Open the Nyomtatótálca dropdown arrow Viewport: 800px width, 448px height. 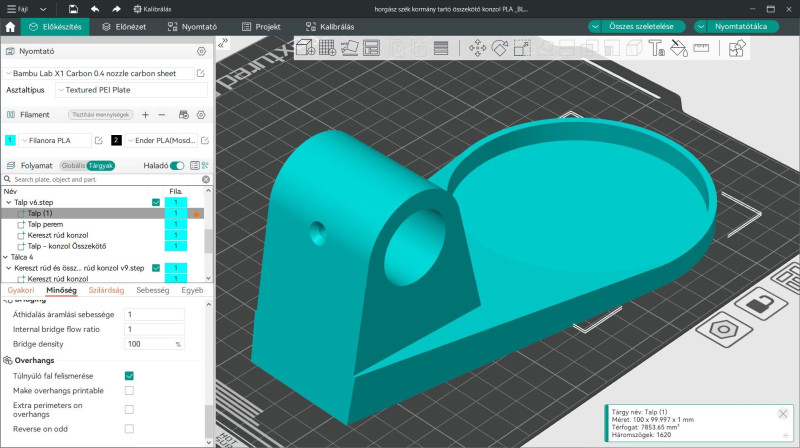pyautogui.click(x=701, y=27)
